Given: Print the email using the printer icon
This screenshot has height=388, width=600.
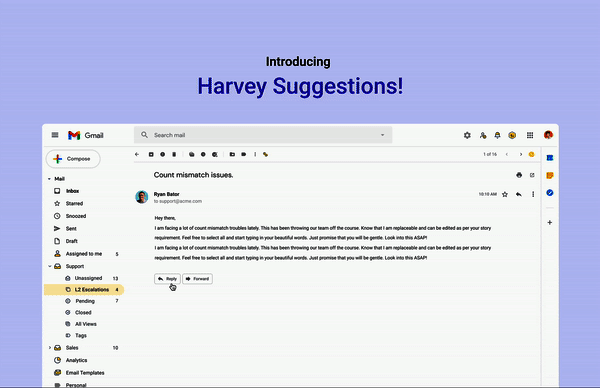Looking at the screenshot, I should tap(519, 175).
